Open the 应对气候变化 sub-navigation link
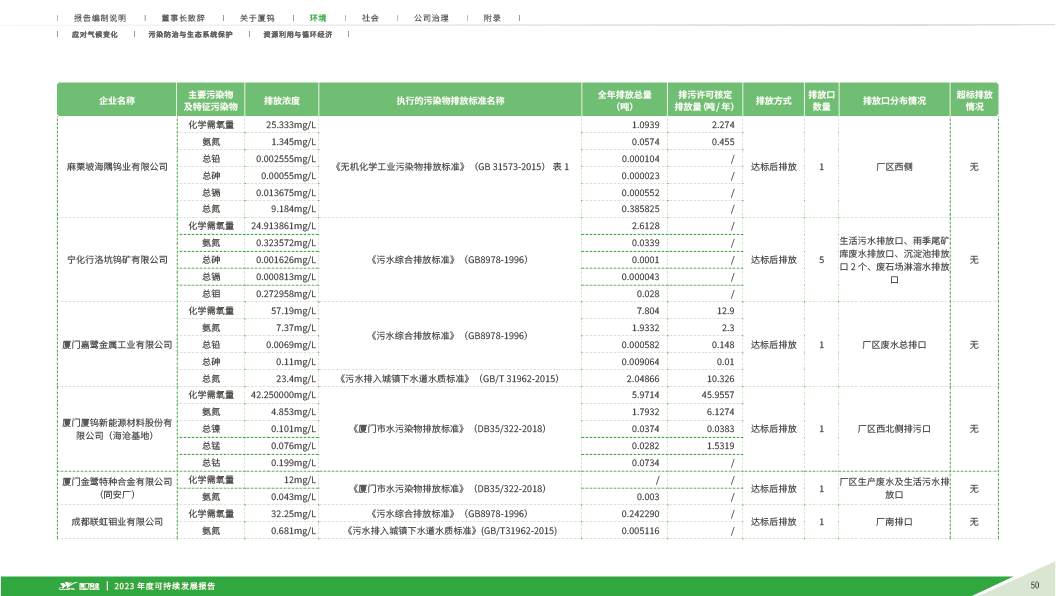The width and height of the screenshot is (1056, 596). [x=94, y=34]
